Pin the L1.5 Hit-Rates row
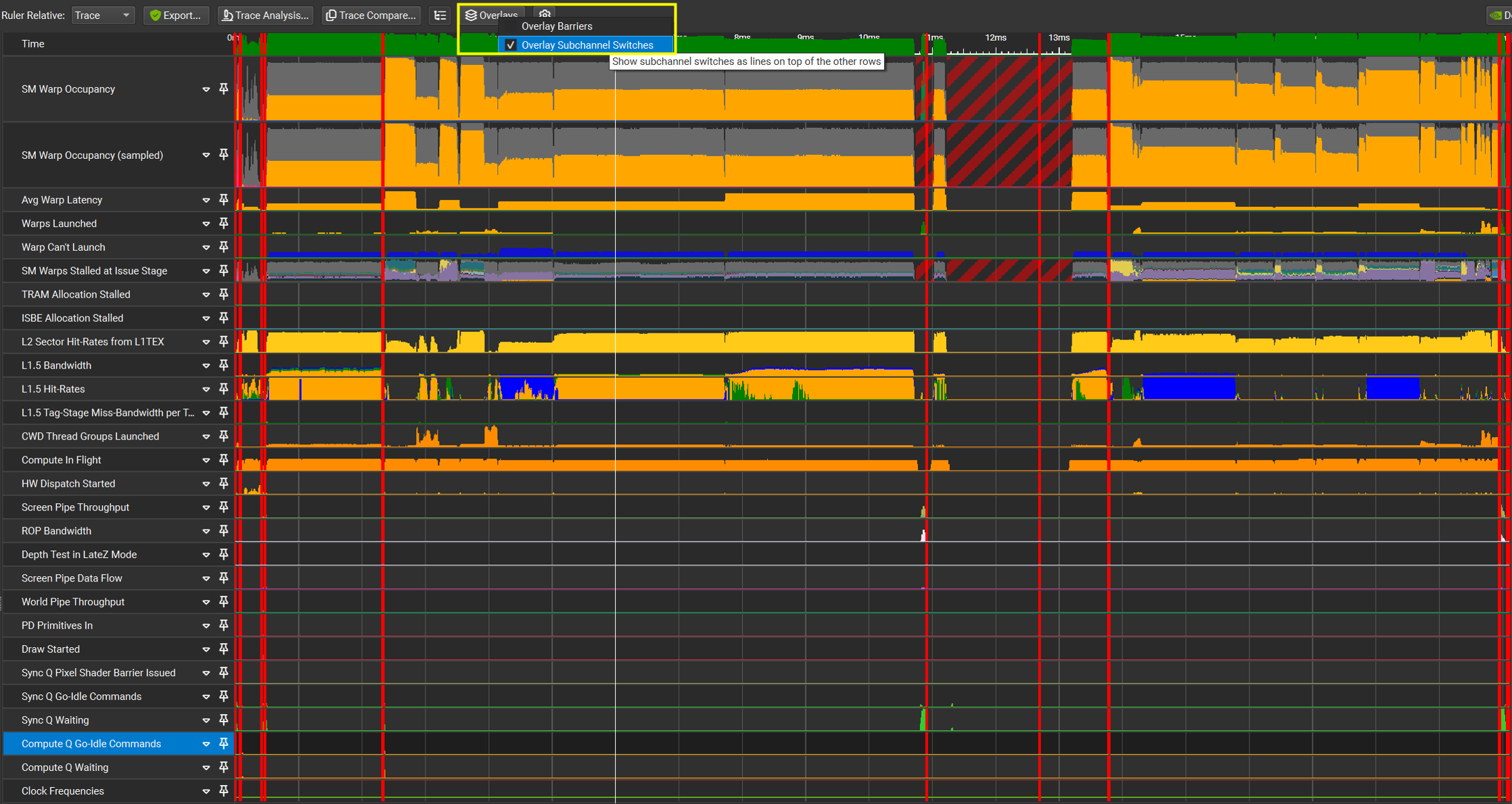 pos(224,389)
